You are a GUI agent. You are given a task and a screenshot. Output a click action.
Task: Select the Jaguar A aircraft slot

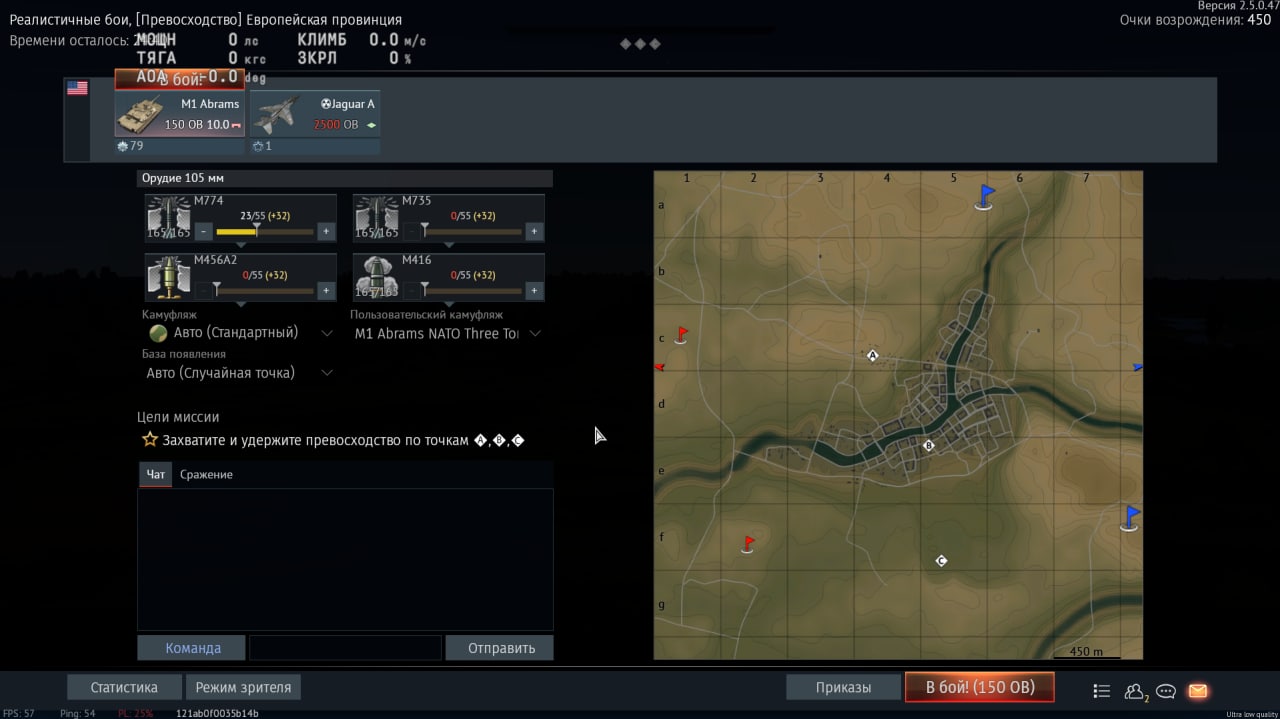(315, 114)
